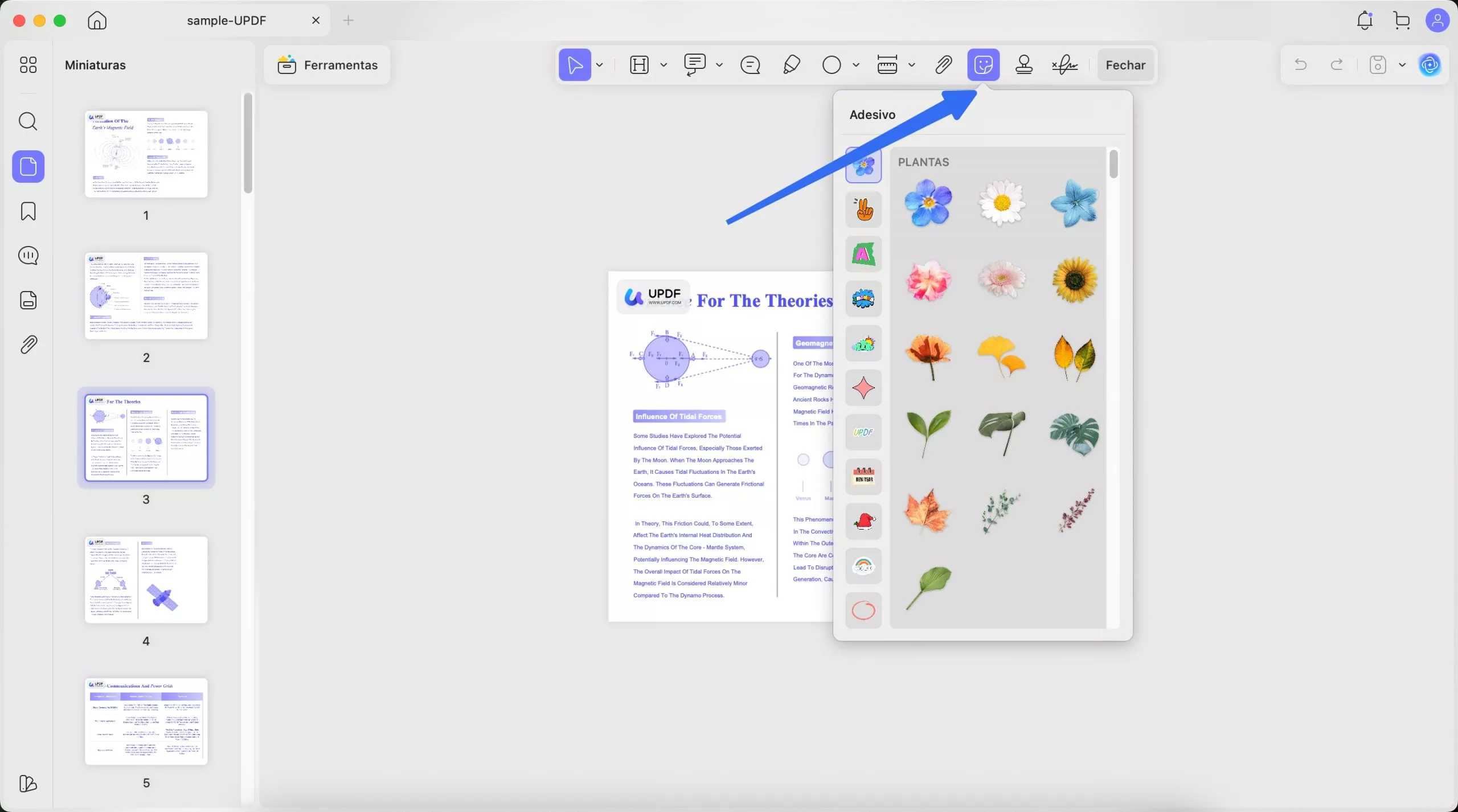Switch to the sample-UPDF tab
Image resolution: width=1458 pixels, height=812 pixels.
pyautogui.click(x=227, y=20)
